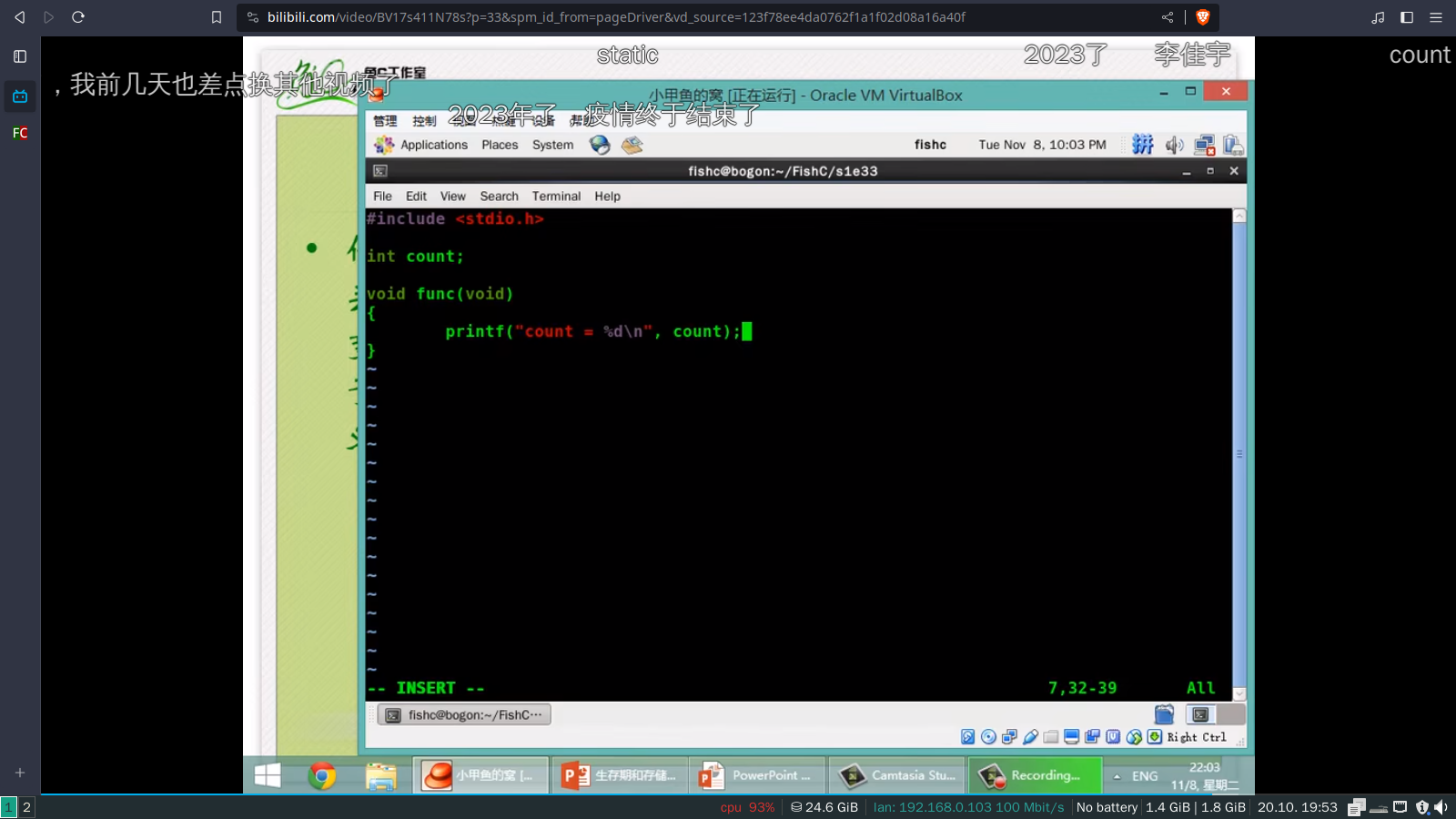Click VirtualBox display status icon

click(1072, 737)
